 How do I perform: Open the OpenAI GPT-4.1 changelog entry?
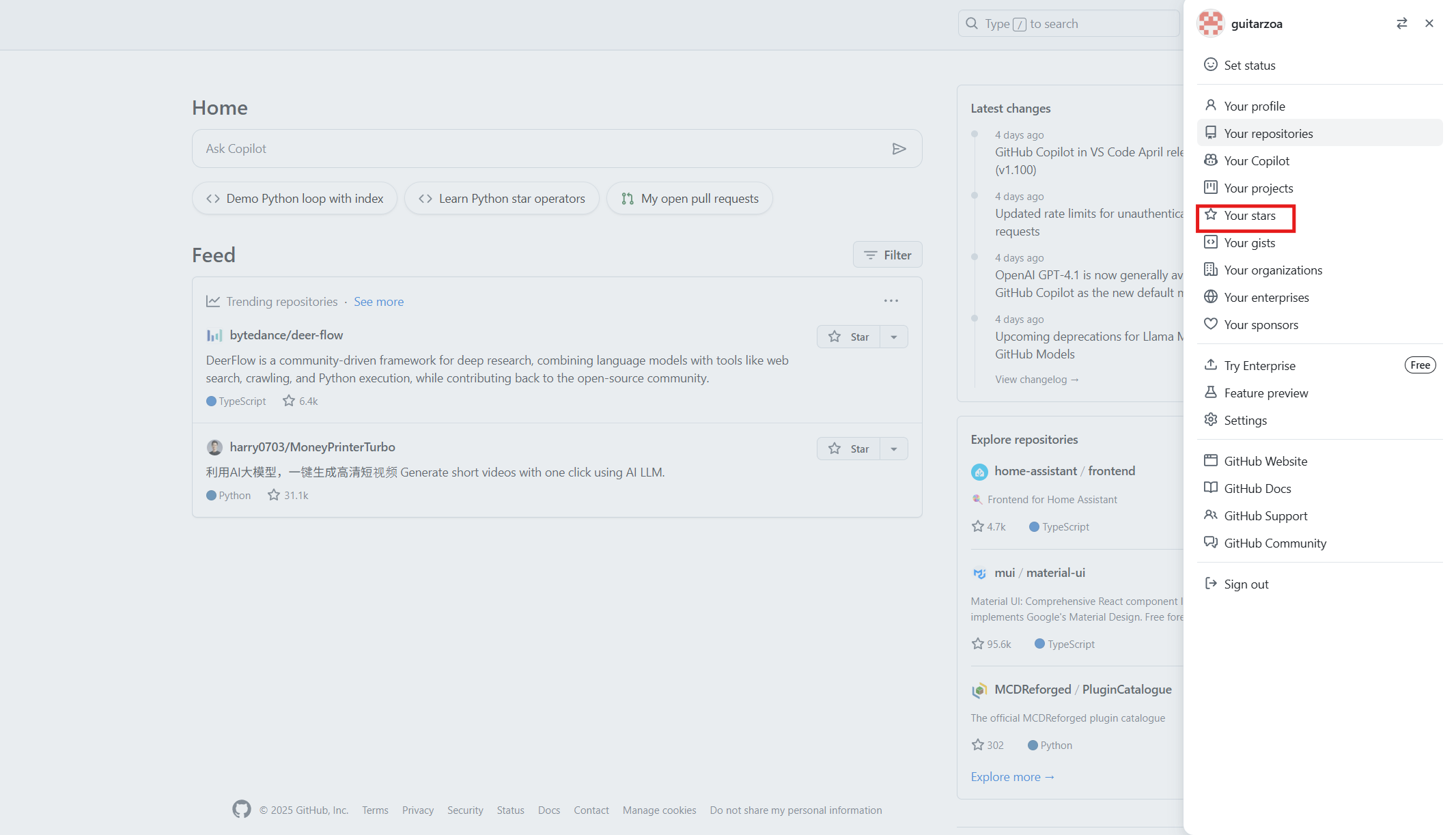click(x=1089, y=284)
